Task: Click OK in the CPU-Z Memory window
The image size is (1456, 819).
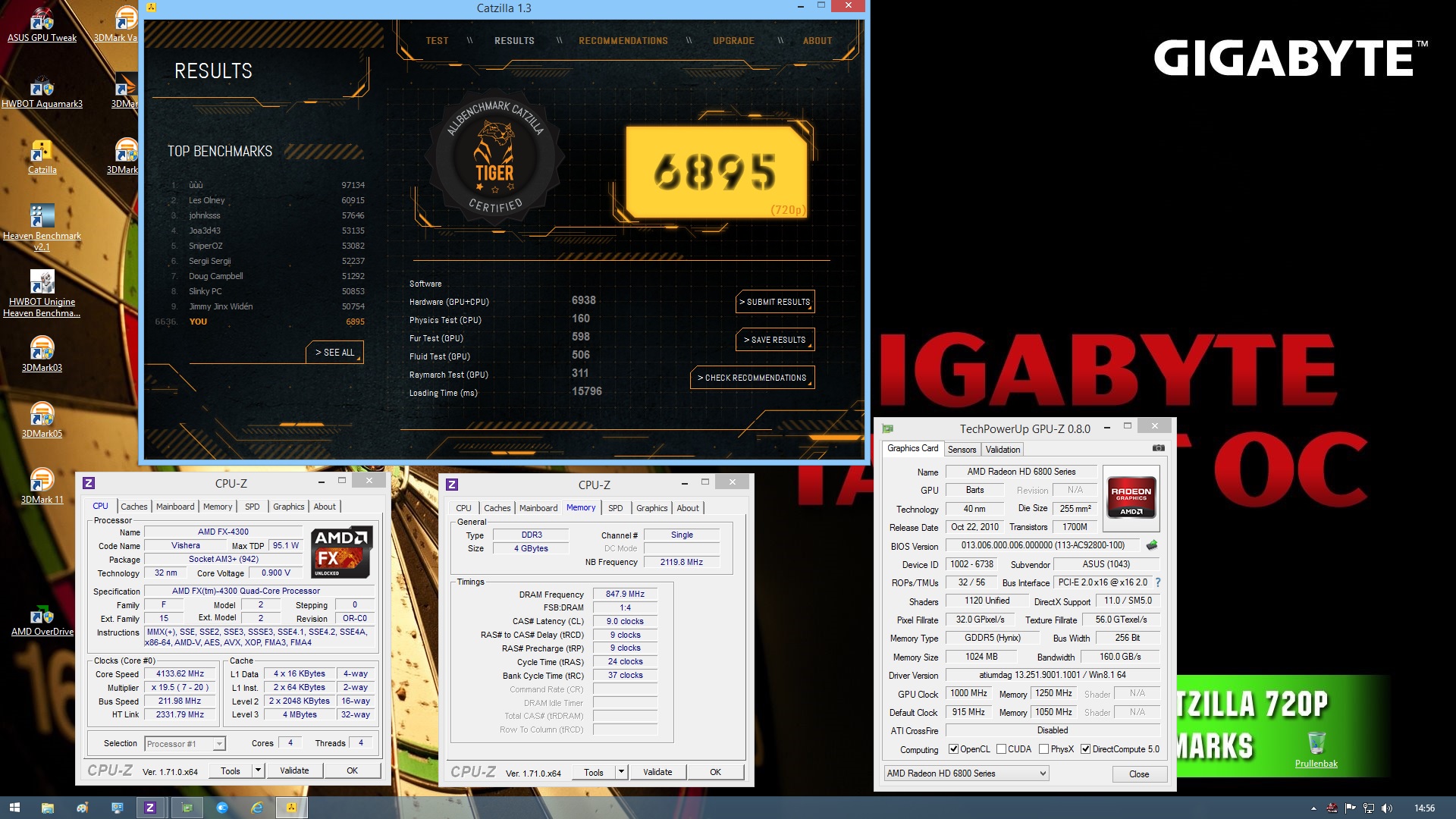Action: click(715, 772)
